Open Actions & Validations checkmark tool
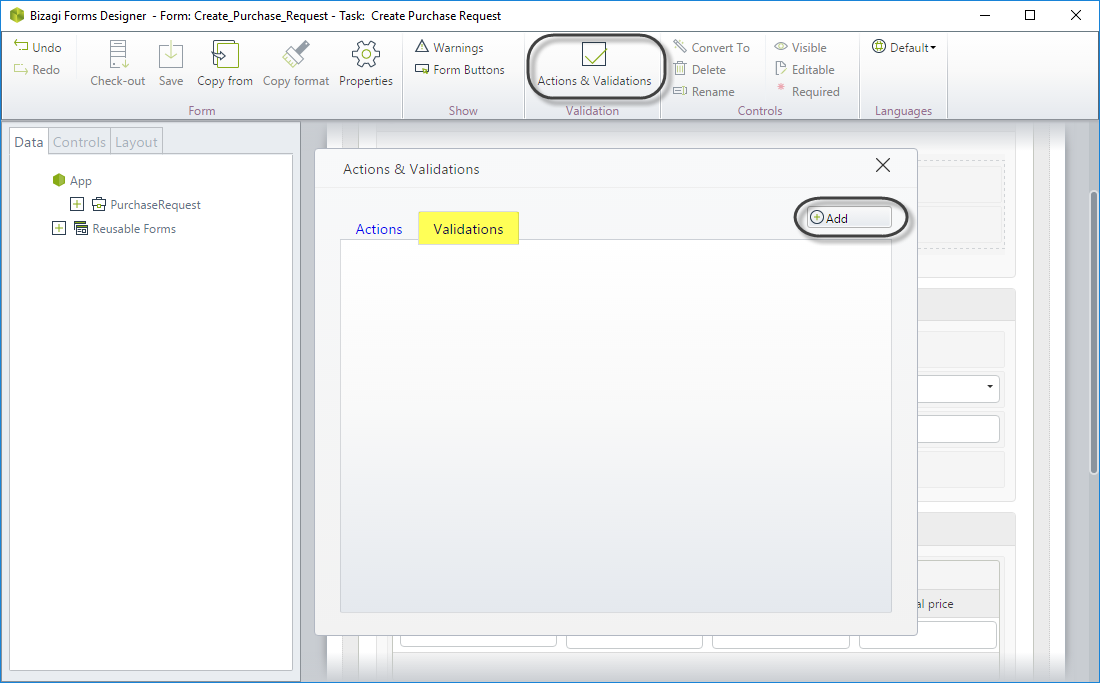This screenshot has width=1100, height=683. click(594, 64)
